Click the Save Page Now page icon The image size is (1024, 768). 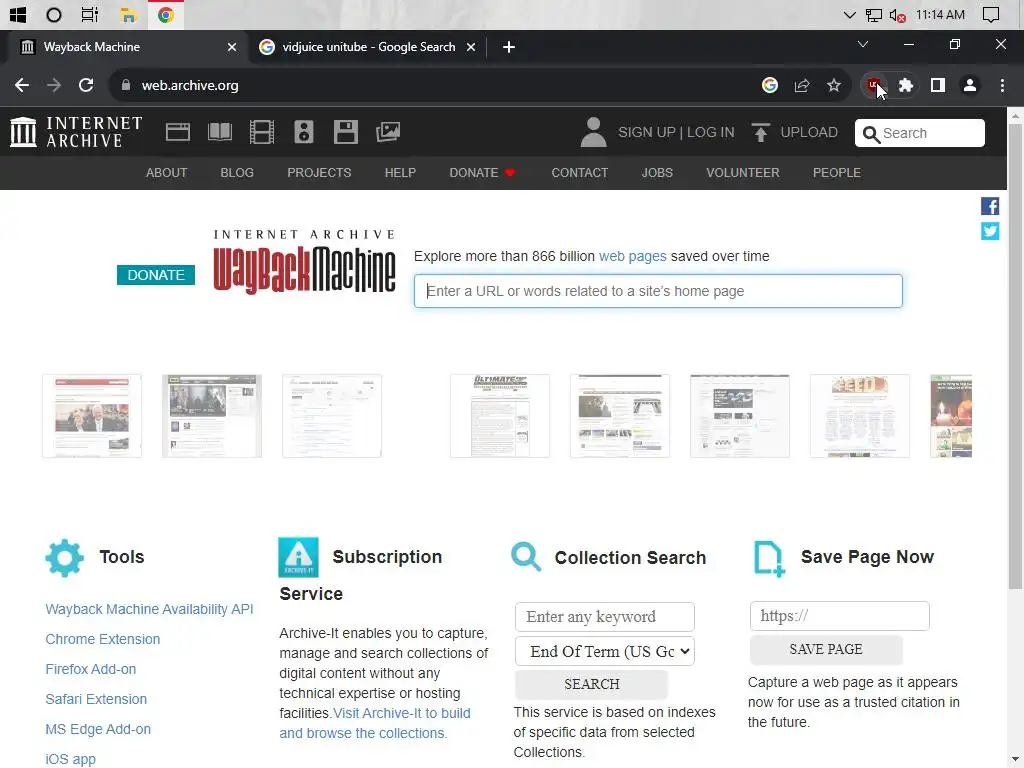click(769, 559)
